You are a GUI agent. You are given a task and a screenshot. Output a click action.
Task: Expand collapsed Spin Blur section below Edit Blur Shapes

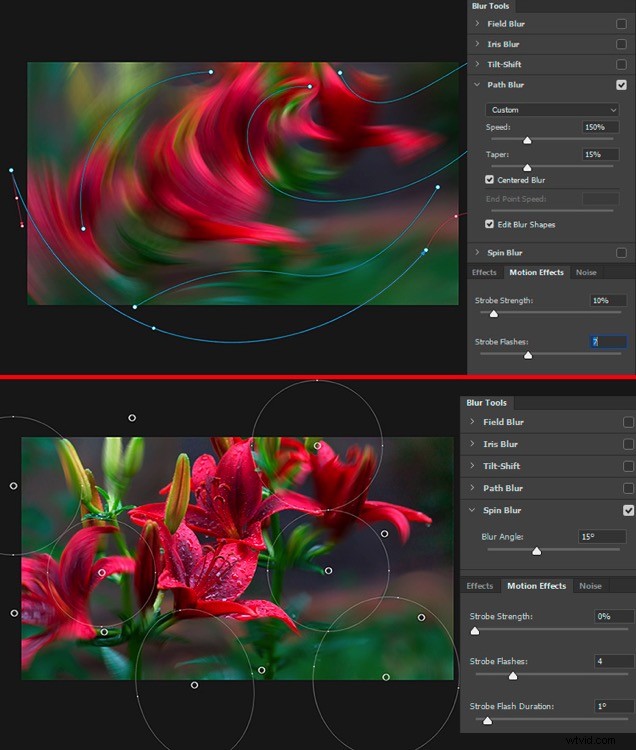pos(477,252)
